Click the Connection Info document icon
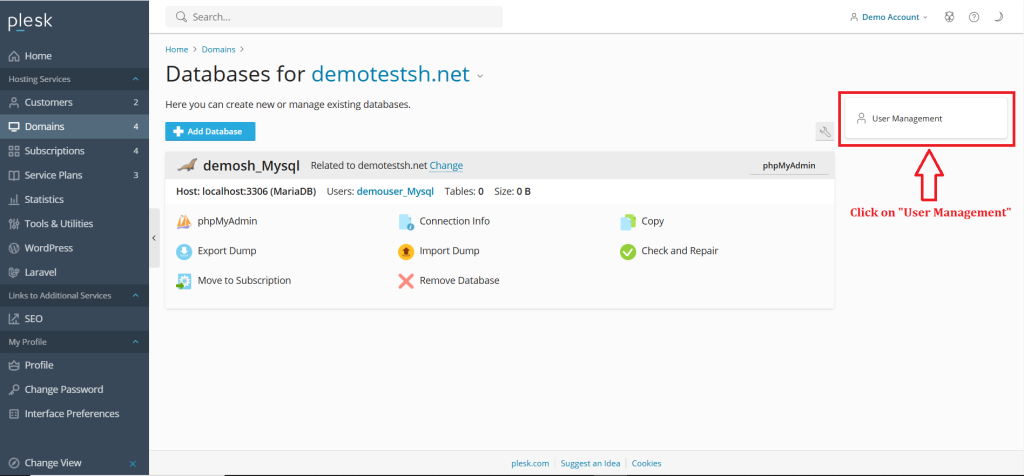 (x=406, y=222)
